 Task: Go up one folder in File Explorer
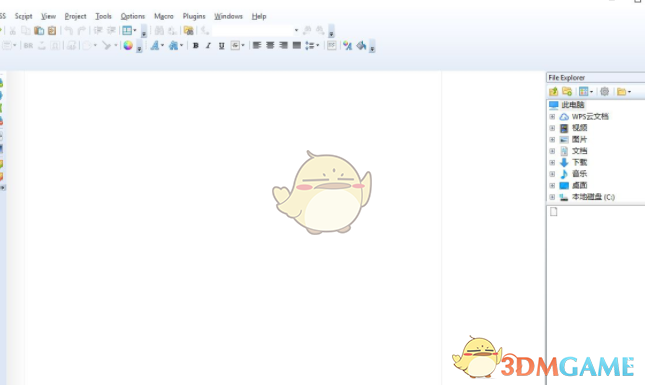tap(554, 91)
